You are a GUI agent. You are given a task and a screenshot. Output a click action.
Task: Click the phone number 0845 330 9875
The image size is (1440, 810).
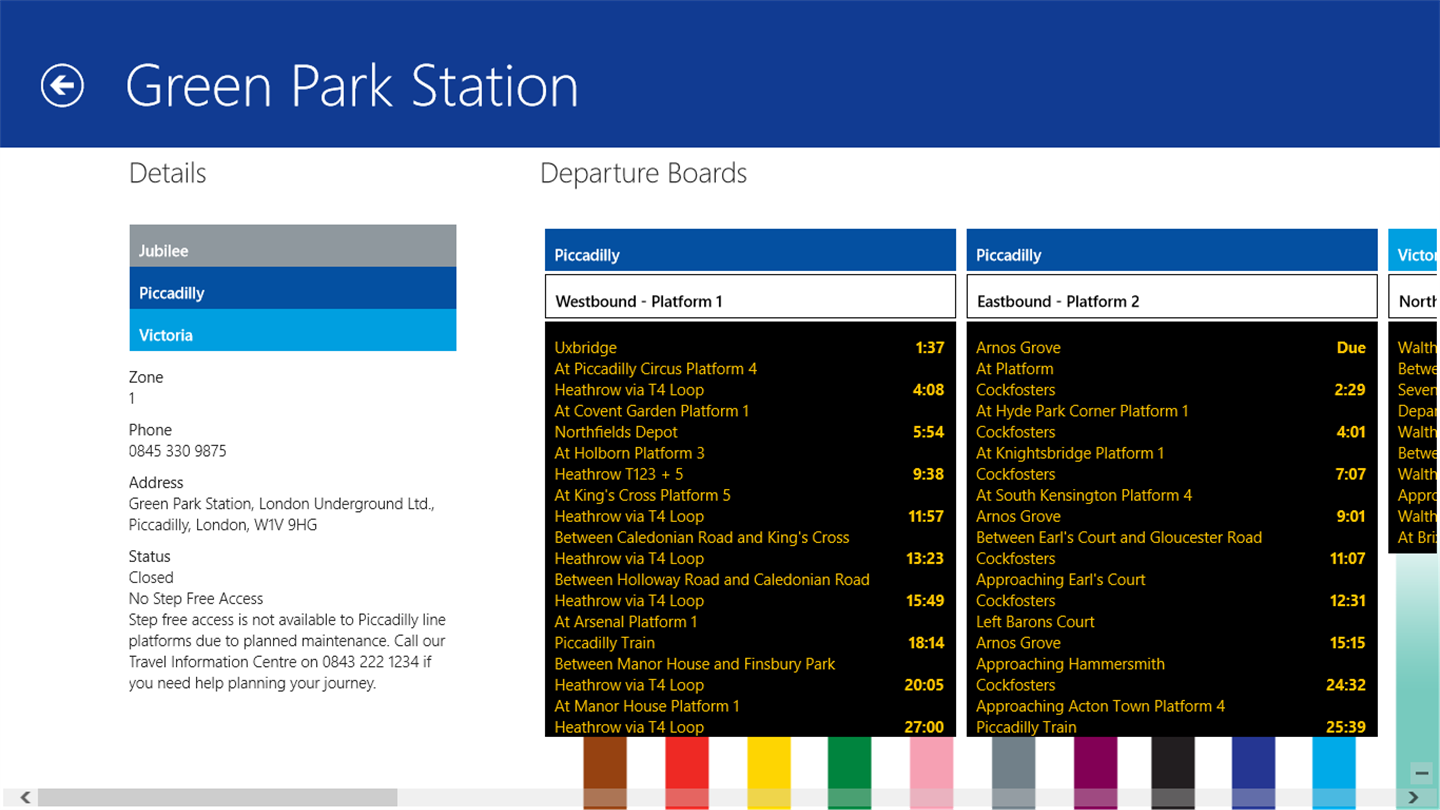click(178, 451)
